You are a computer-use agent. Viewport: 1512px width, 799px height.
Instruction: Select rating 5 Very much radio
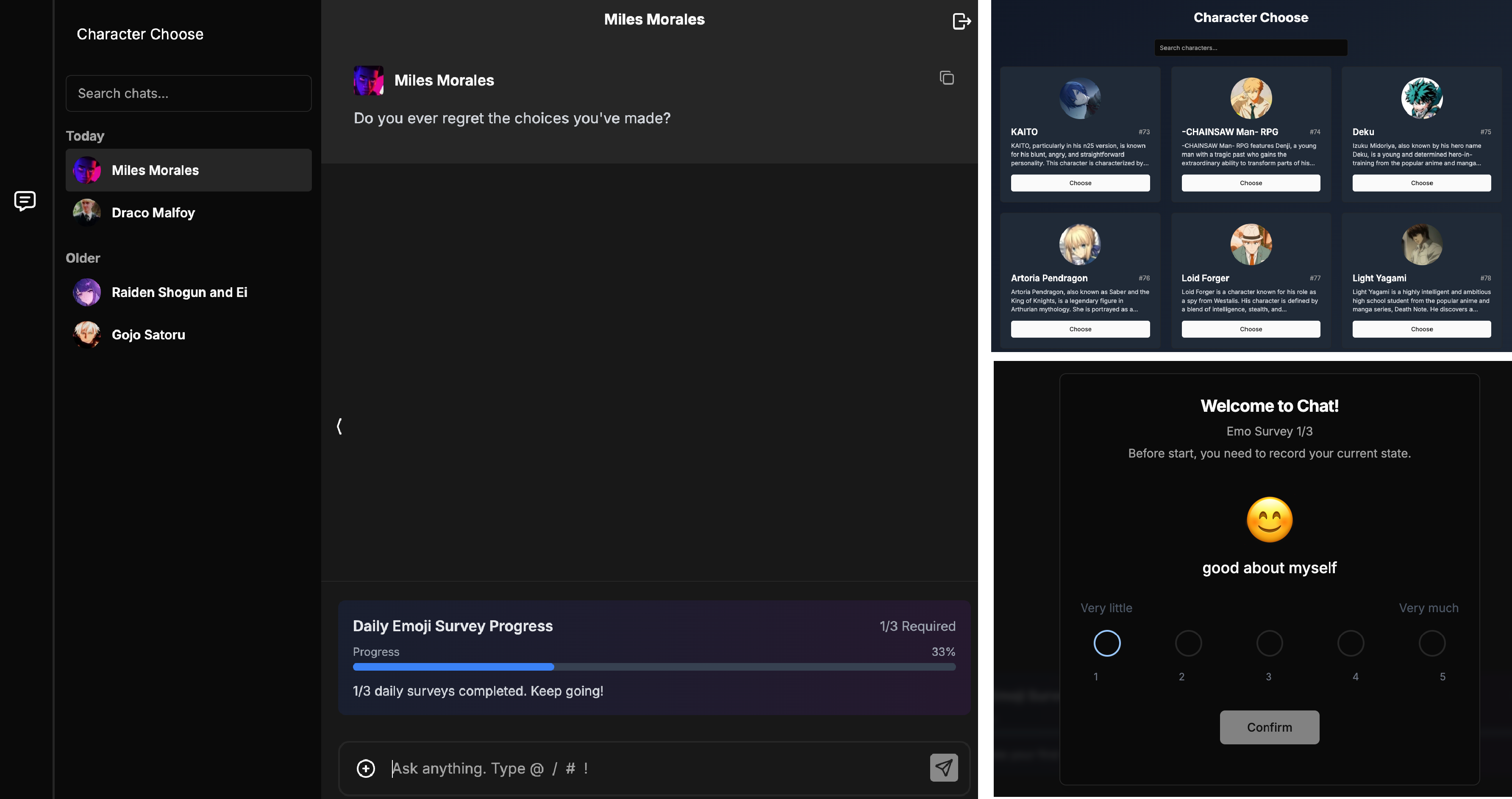tap(1431, 643)
